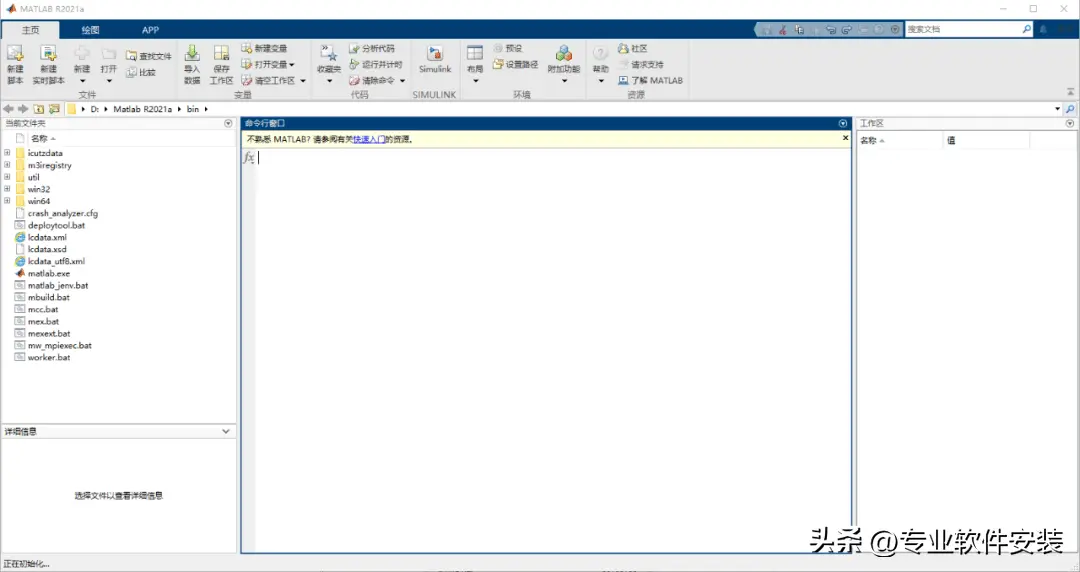Switch to the APP tab

(x=150, y=30)
